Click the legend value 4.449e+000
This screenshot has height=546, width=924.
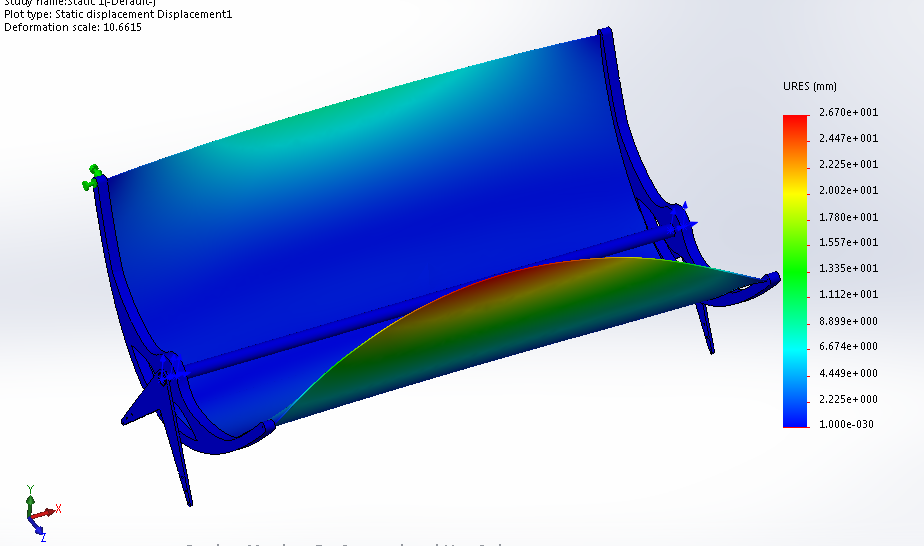pos(848,373)
